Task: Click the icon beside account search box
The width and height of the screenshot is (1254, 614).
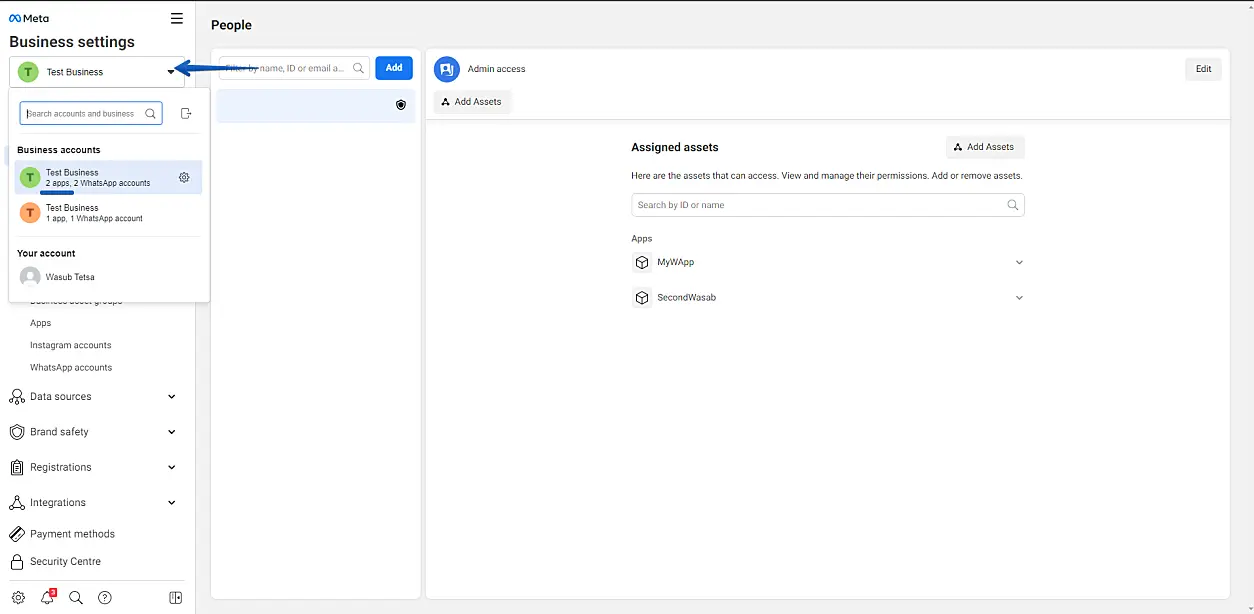Action: click(x=185, y=114)
